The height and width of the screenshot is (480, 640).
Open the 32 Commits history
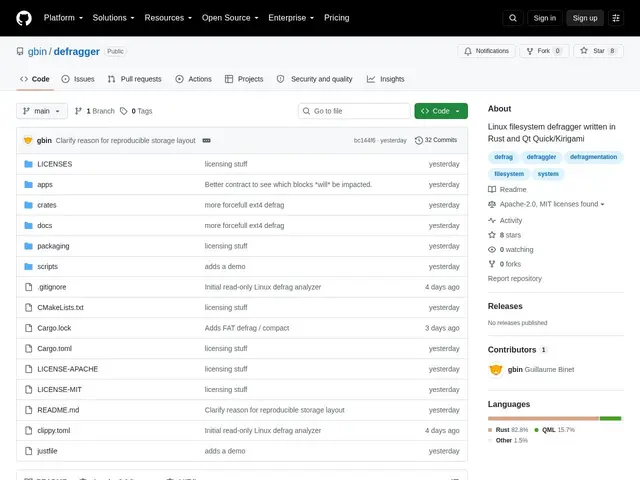[x=436, y=140]
